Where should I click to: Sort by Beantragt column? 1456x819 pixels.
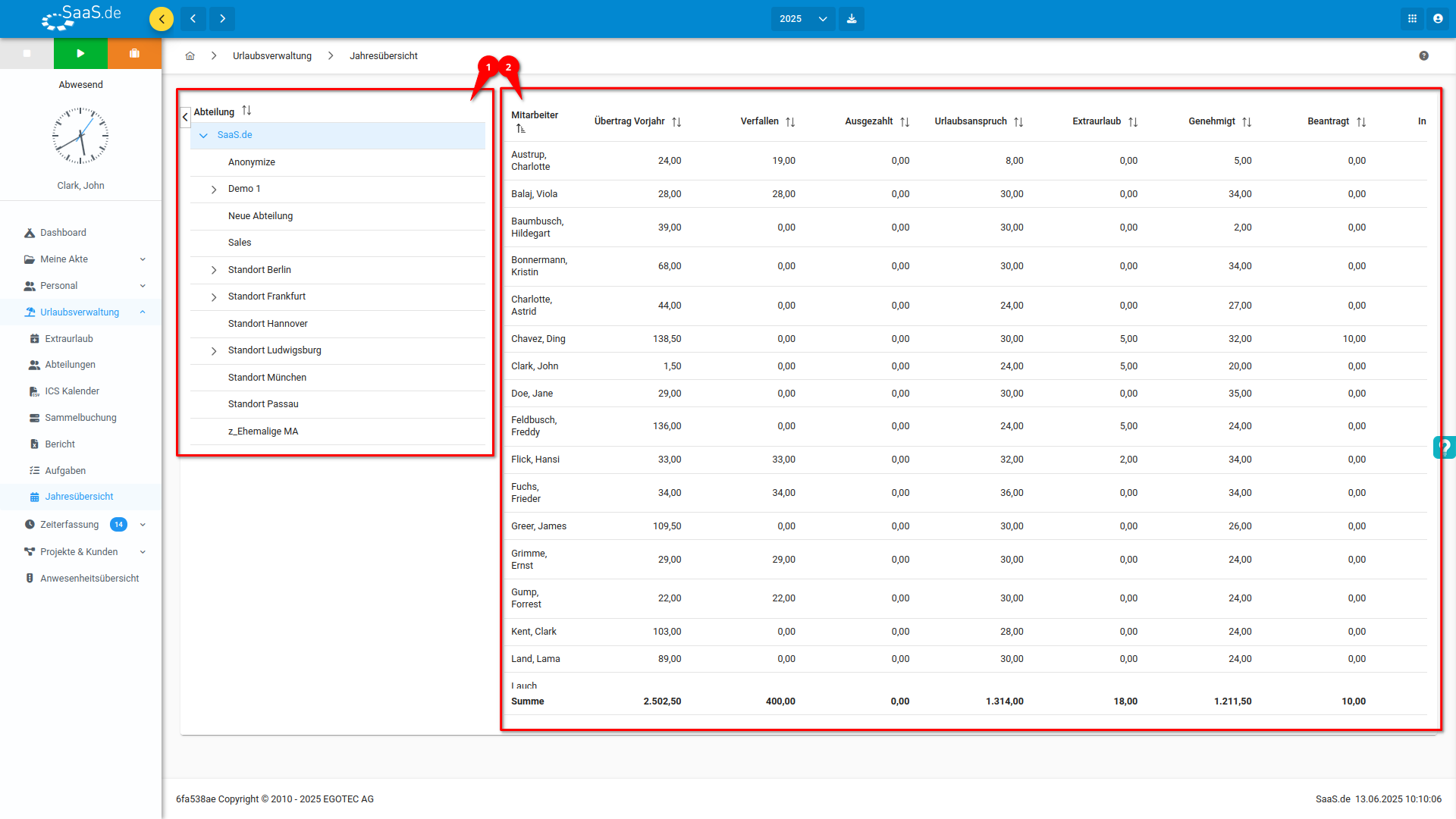(1361, 122)
